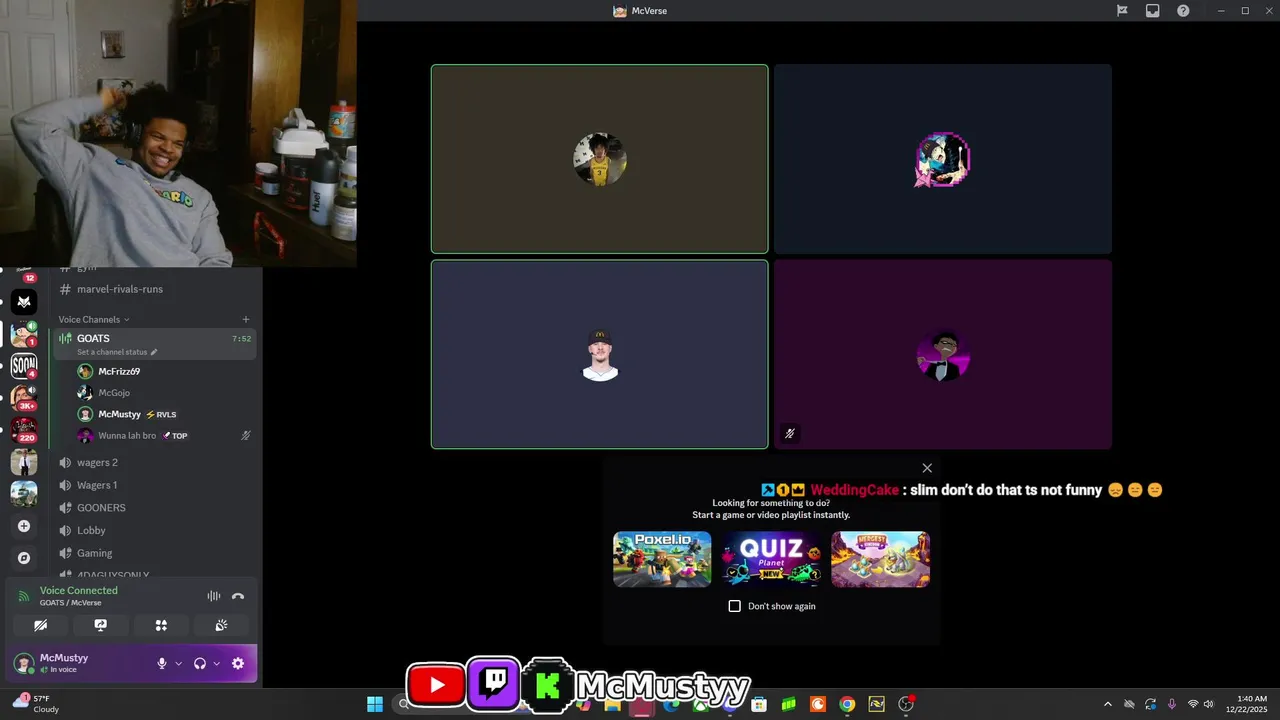Focus the muted suited-avatar call tile
This screenshot has height=720, width=1280.
943,355
